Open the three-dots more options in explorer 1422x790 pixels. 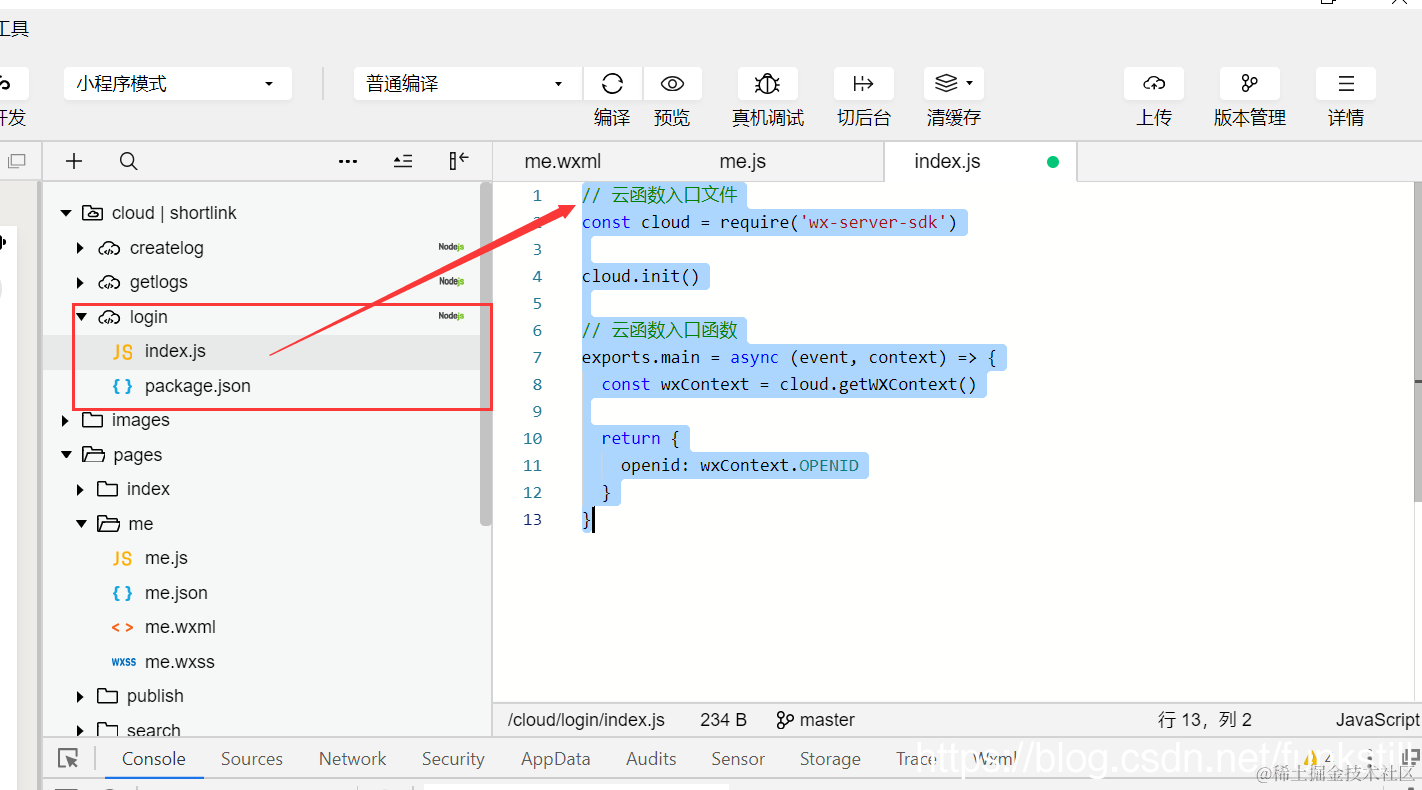click(x=347, y=161)
